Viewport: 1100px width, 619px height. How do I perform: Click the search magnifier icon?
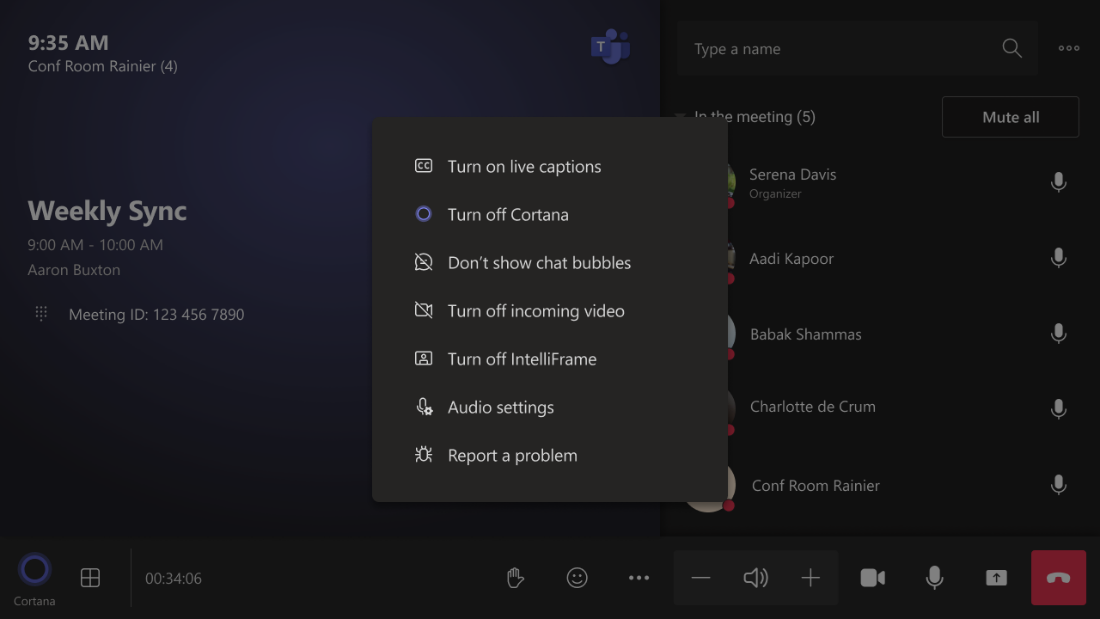point(1012,49)
